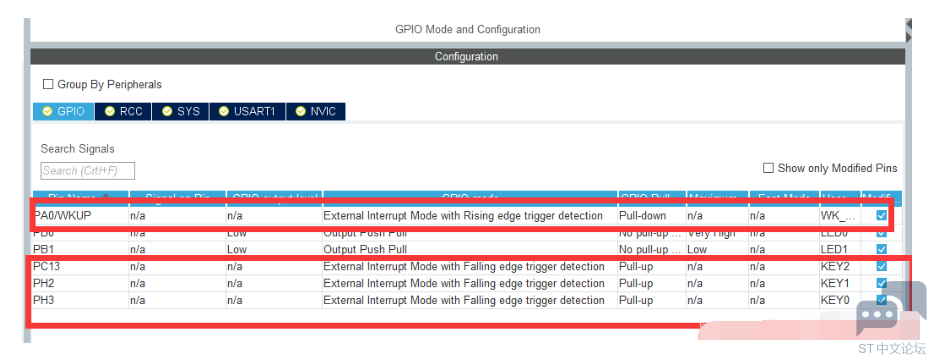The image size is (935, 364).
Task: Click the KEY1 user label
Action: click(x=835, y=283)
